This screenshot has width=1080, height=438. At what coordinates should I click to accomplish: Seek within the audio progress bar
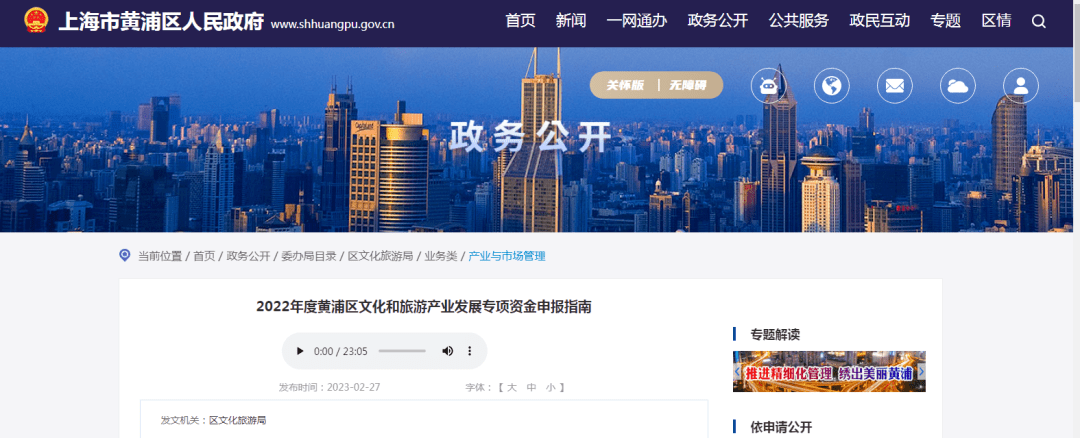pos(402,351)
